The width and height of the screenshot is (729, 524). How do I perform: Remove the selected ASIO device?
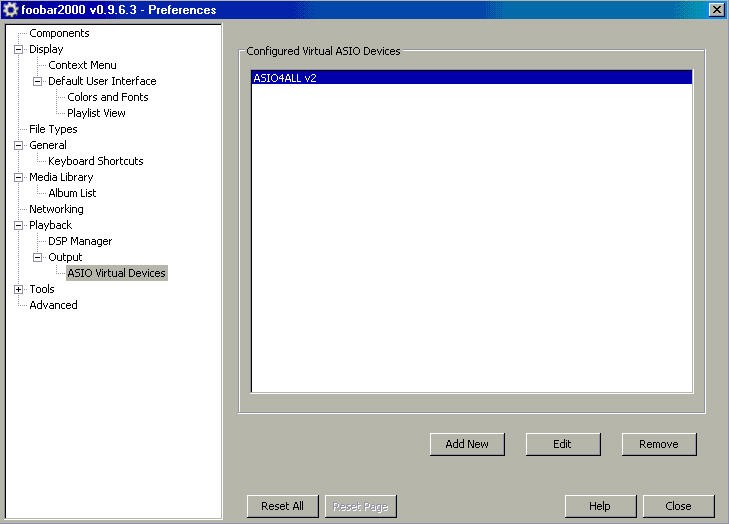(x=659, y=444)
